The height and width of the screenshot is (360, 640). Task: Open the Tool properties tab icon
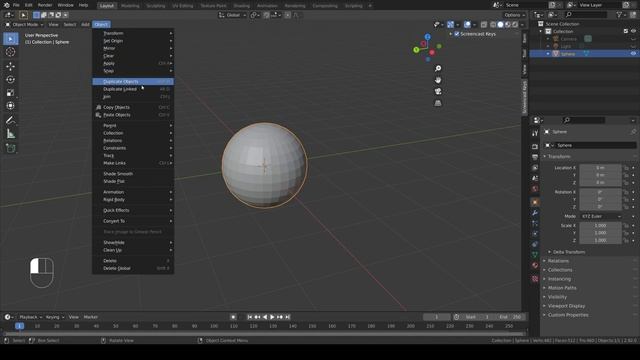[x=535, y=133]
